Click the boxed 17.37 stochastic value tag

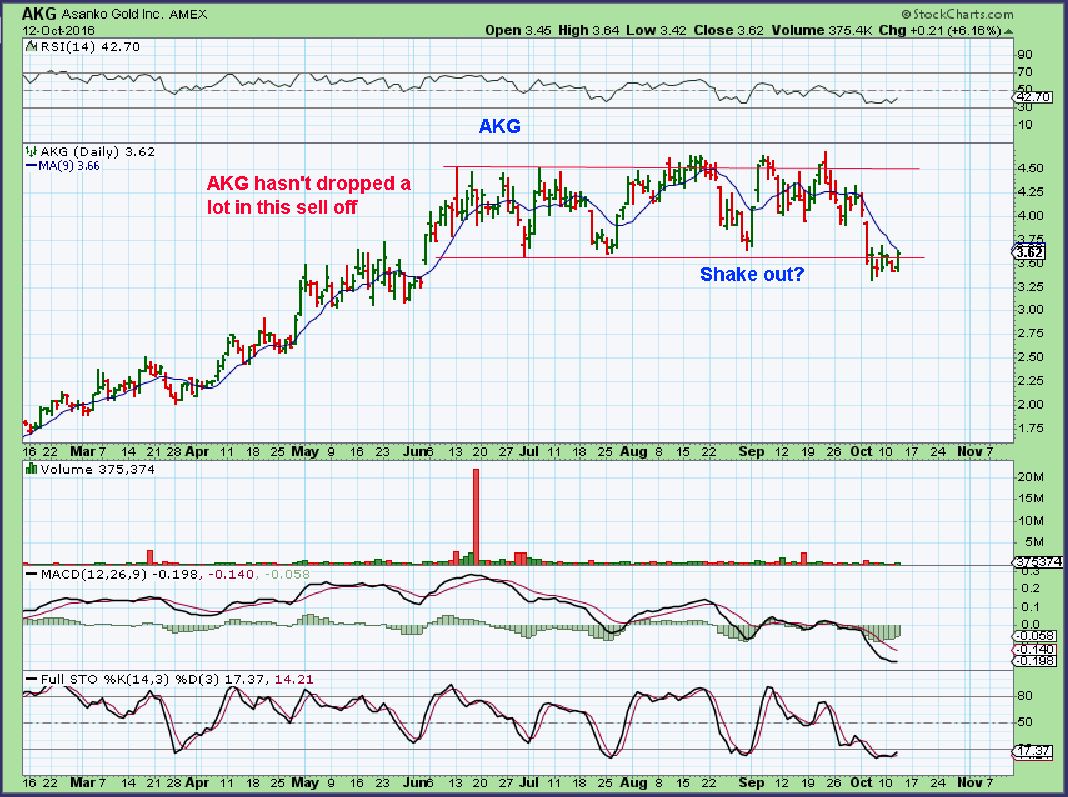coord(1033,751)
